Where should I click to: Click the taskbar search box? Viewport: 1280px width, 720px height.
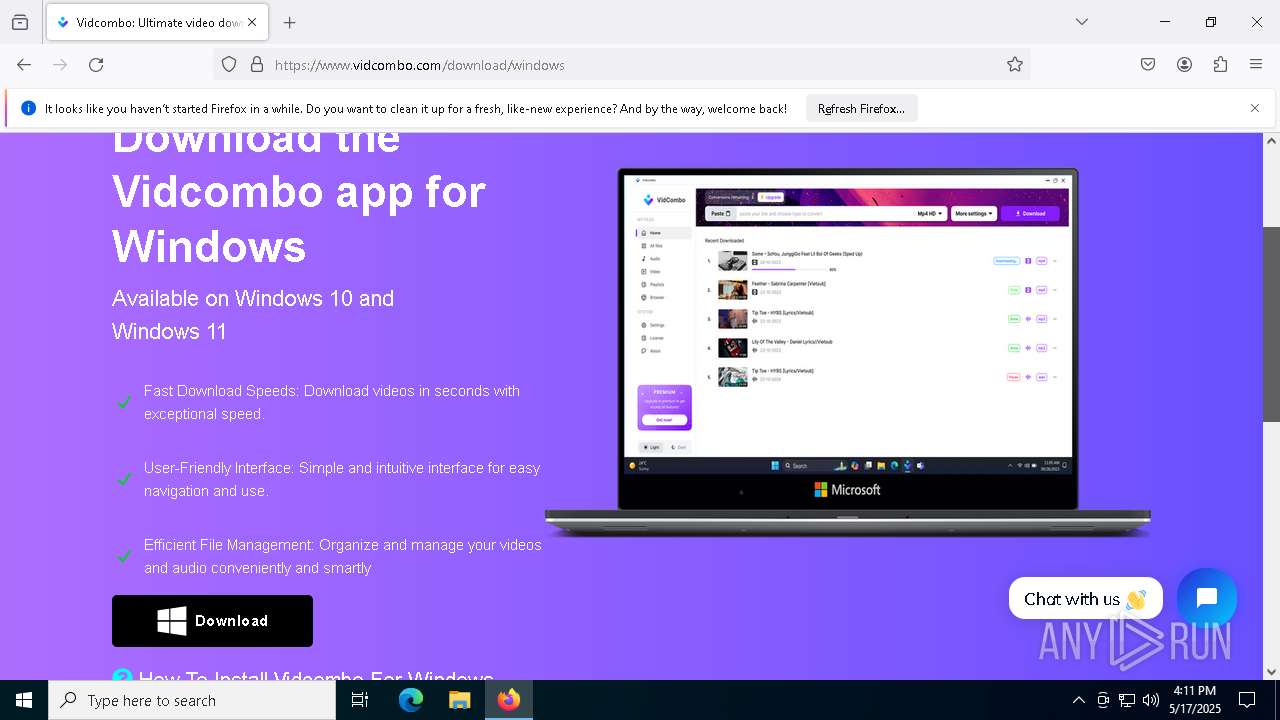192,700
